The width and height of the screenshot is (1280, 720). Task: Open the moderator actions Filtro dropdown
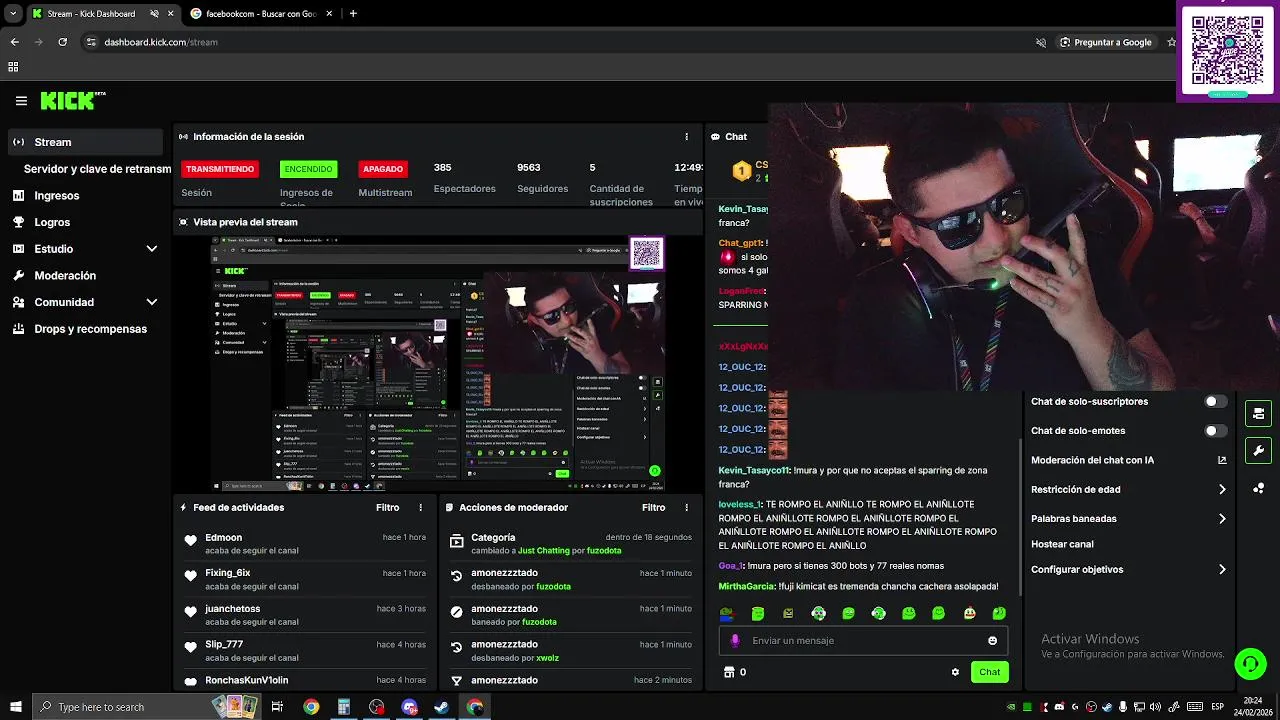[x=654, y=508]
